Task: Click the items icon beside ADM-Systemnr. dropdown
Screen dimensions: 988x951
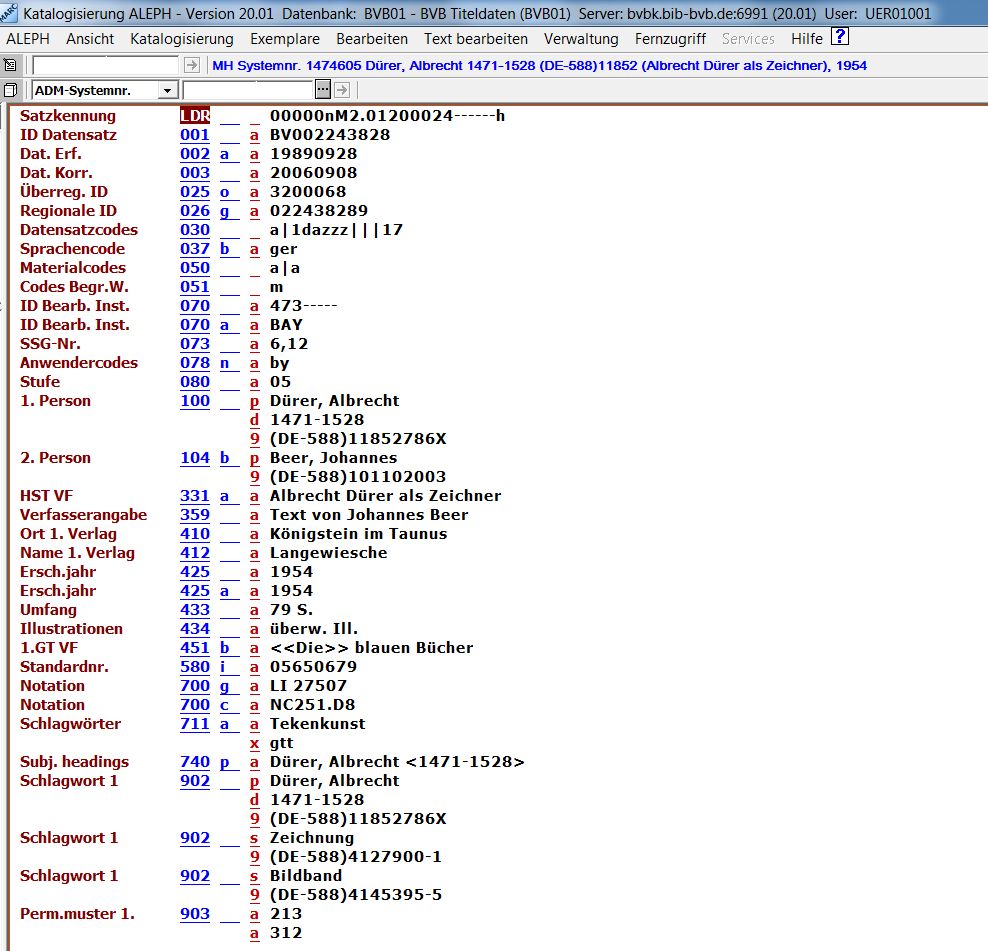Action: tap(10, 90)
